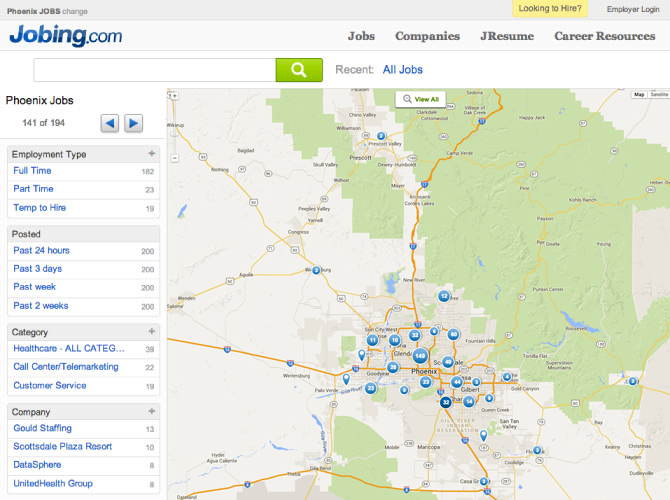Switch the map to Satellite view
The width and height of the screenshot is (670, 500).
tap(659, 94)
